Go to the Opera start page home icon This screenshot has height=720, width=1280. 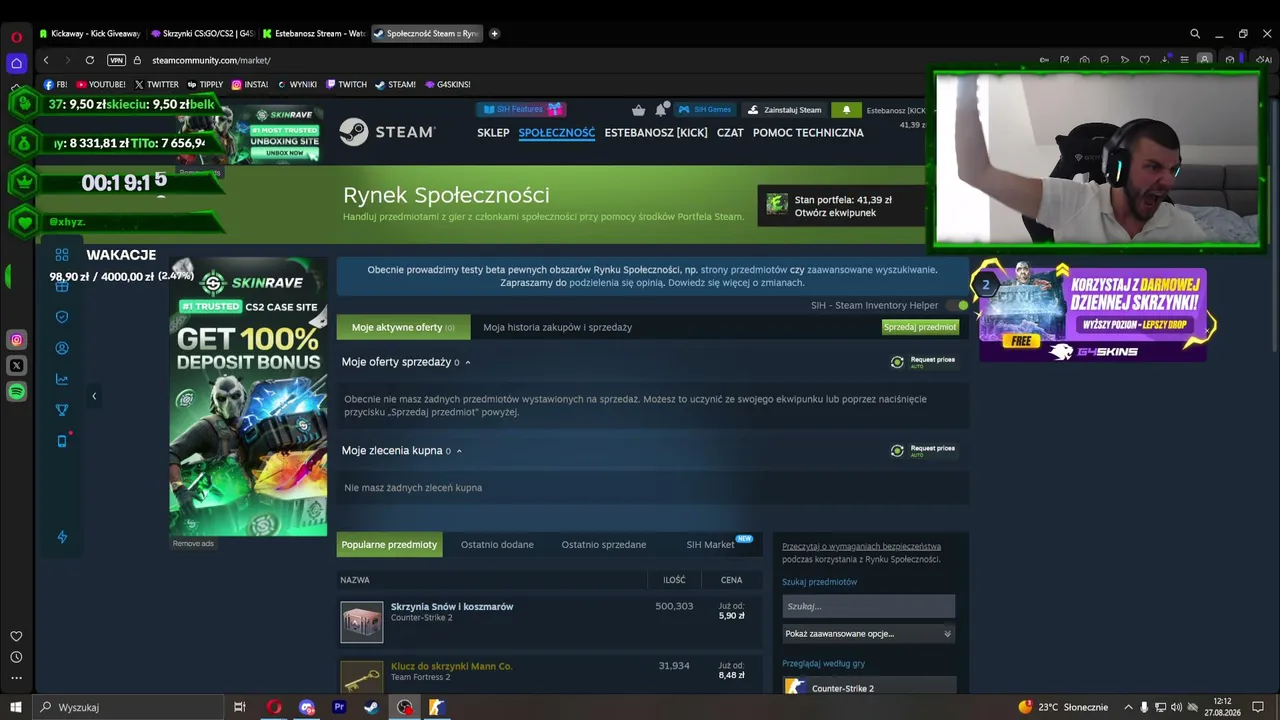pyautogui.click(x=16, y=63)
